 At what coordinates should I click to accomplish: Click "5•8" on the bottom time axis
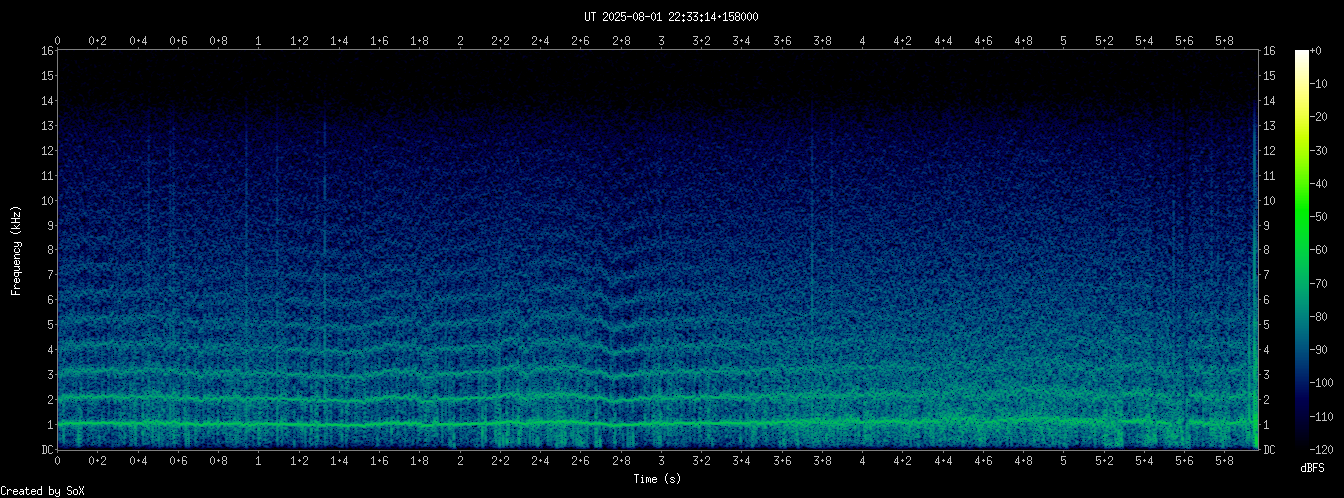tap(1225, 461)
